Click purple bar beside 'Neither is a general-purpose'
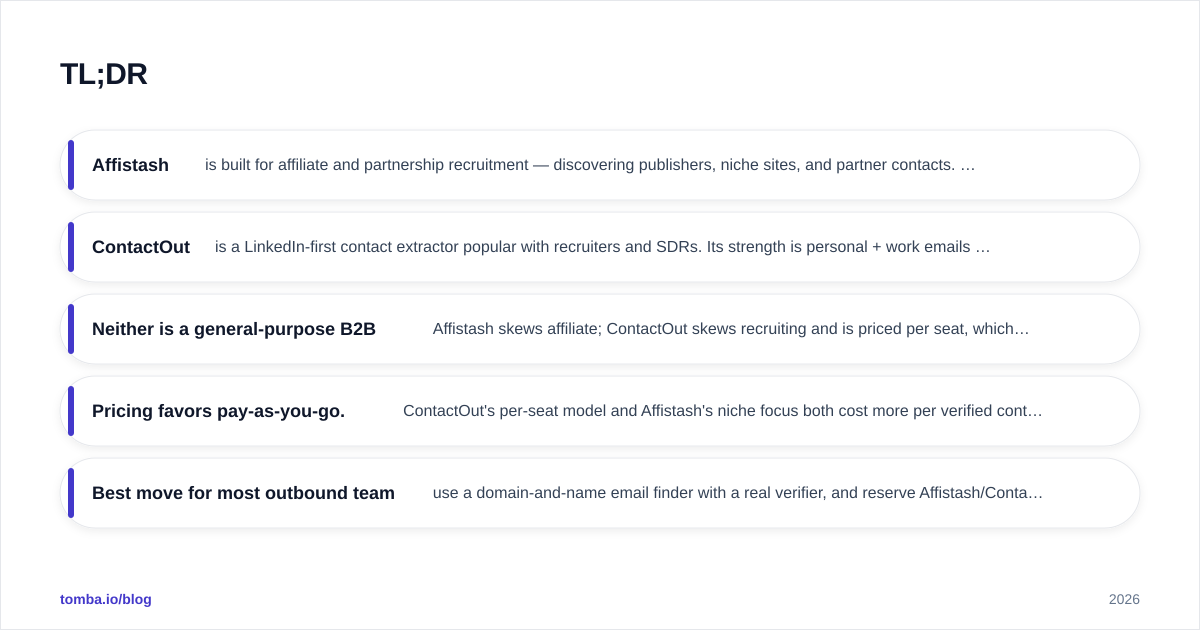 (71, 329)
